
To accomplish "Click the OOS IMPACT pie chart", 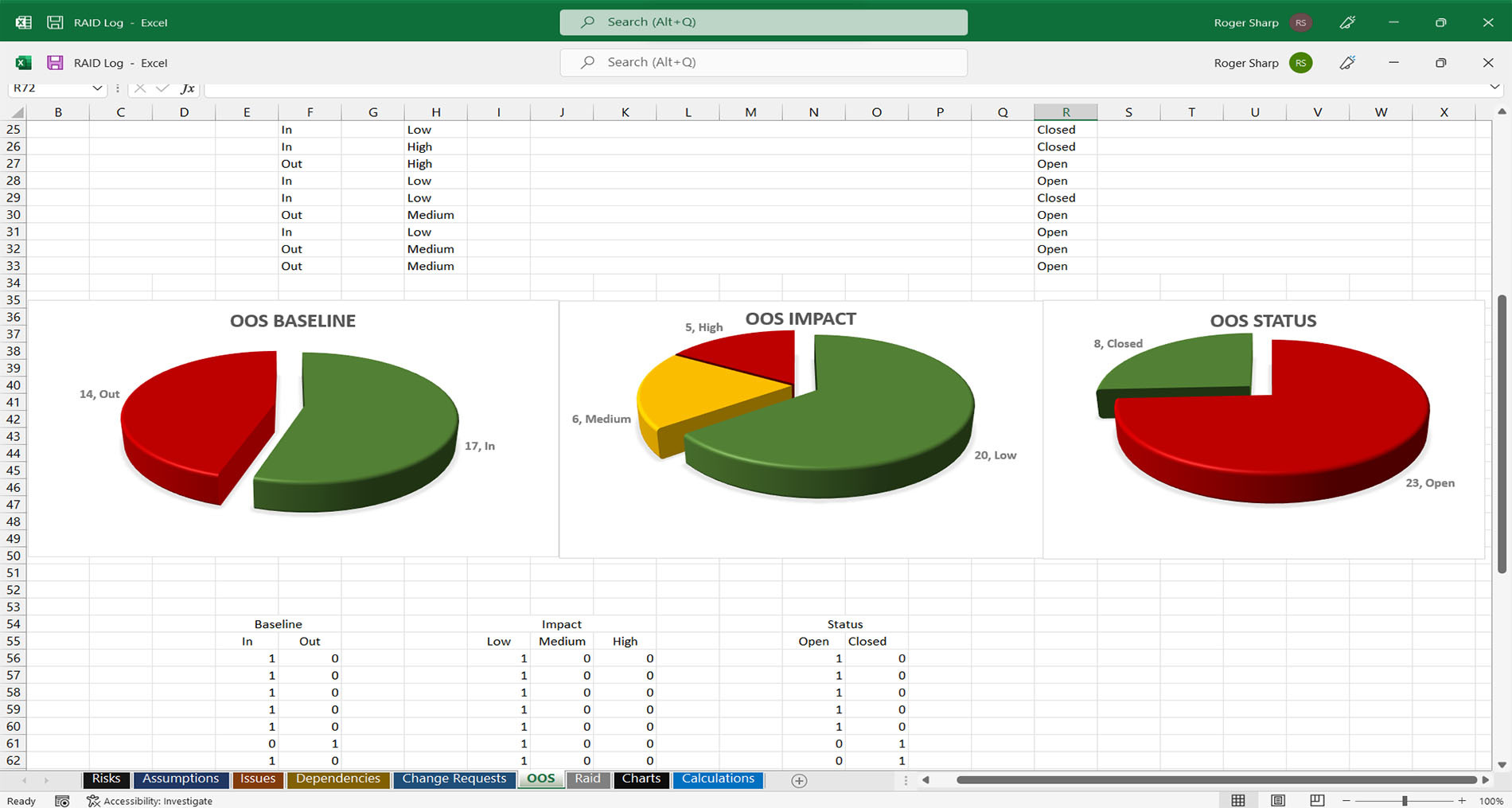I will [801, 429].
